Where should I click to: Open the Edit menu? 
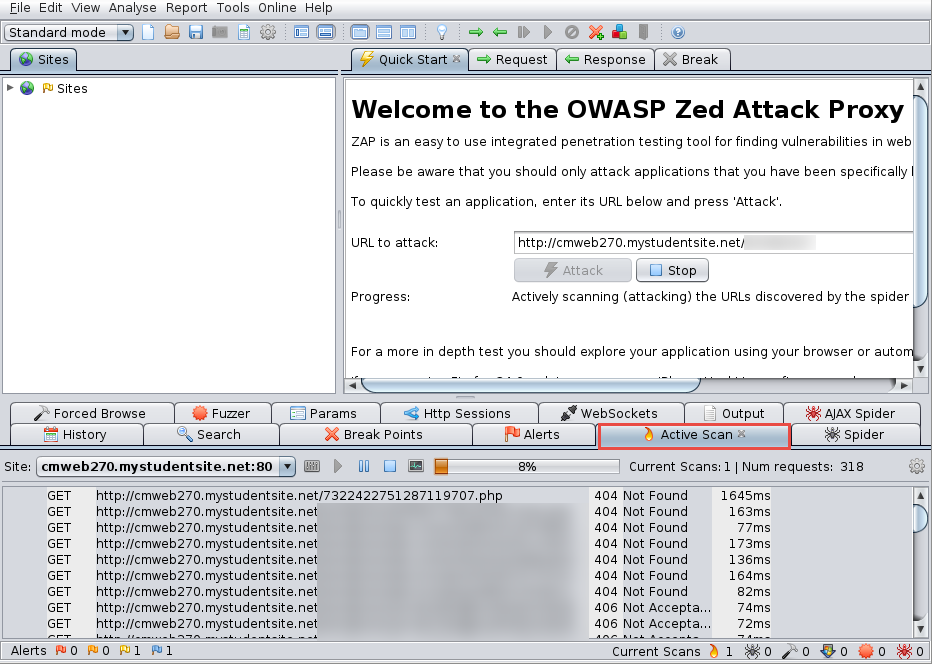51,8
